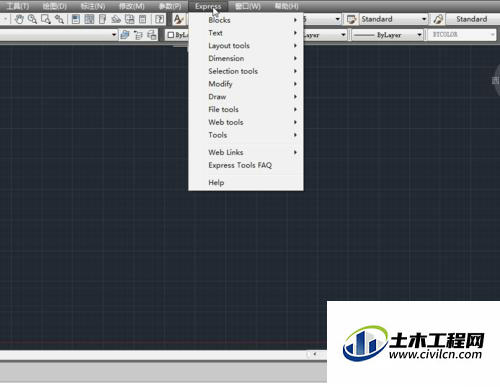Image resolution: width=500 pixels, height=387 pixels.
Task: Open the Sheet Set Manager icon
Action: pos(116,19)
